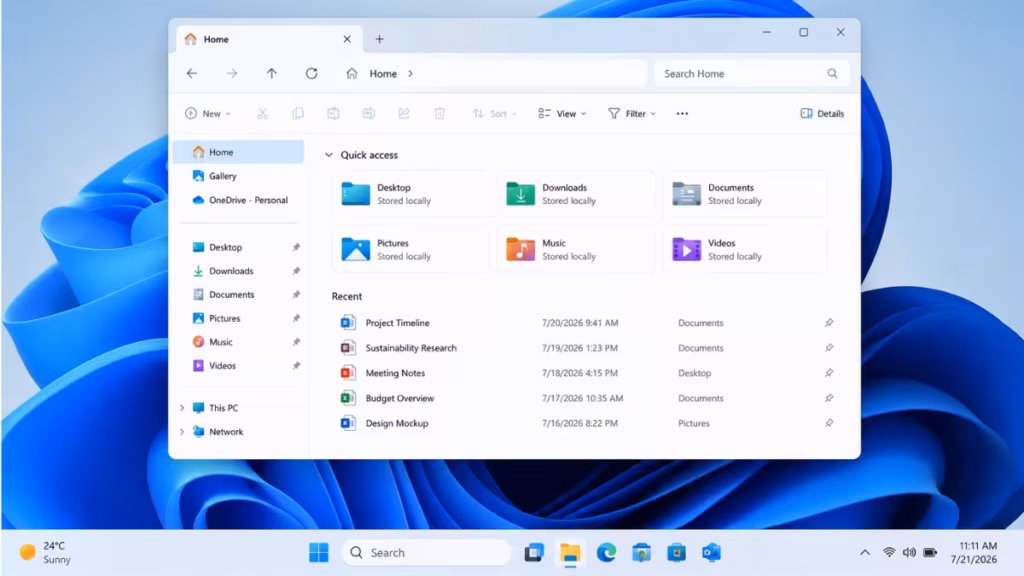Viewport: 1024px width, 576px height.
Task: Click the Share icon in toolbar
Action: tap(404, 114)
